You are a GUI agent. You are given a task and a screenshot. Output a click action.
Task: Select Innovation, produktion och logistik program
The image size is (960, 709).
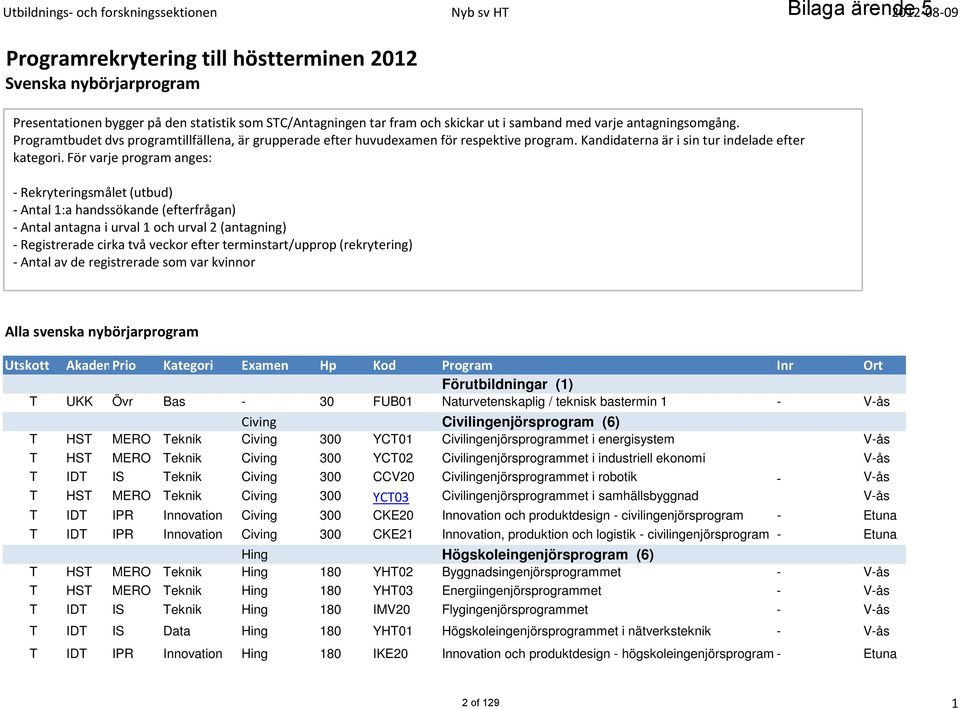605,535
